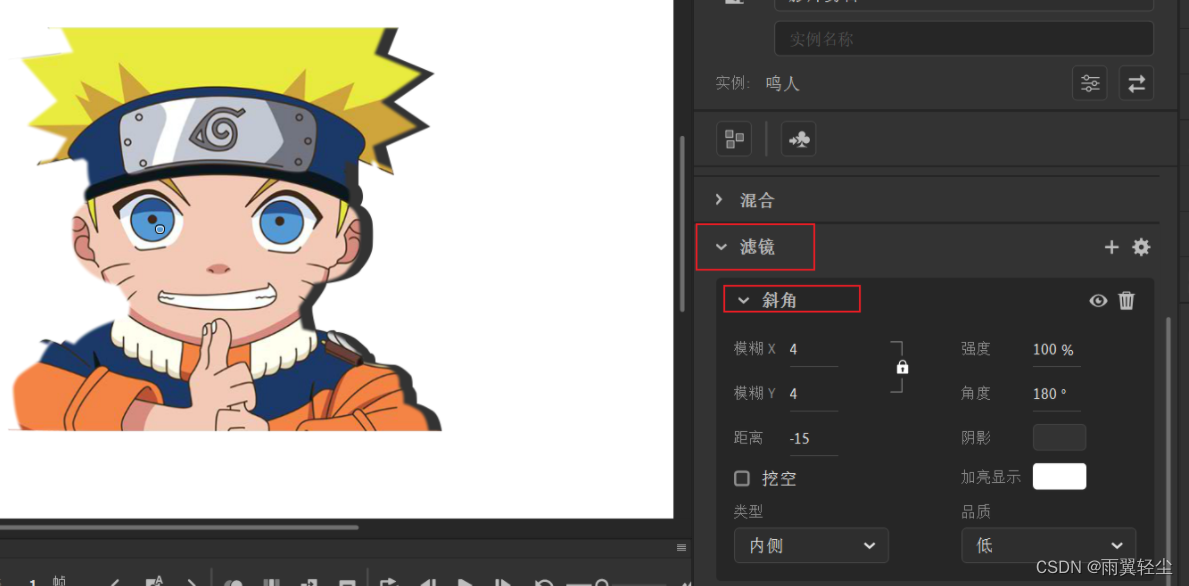Open the 阴影 color swatch
The height and width of the screenshot is (586, 1189).
click(1059, 437)
